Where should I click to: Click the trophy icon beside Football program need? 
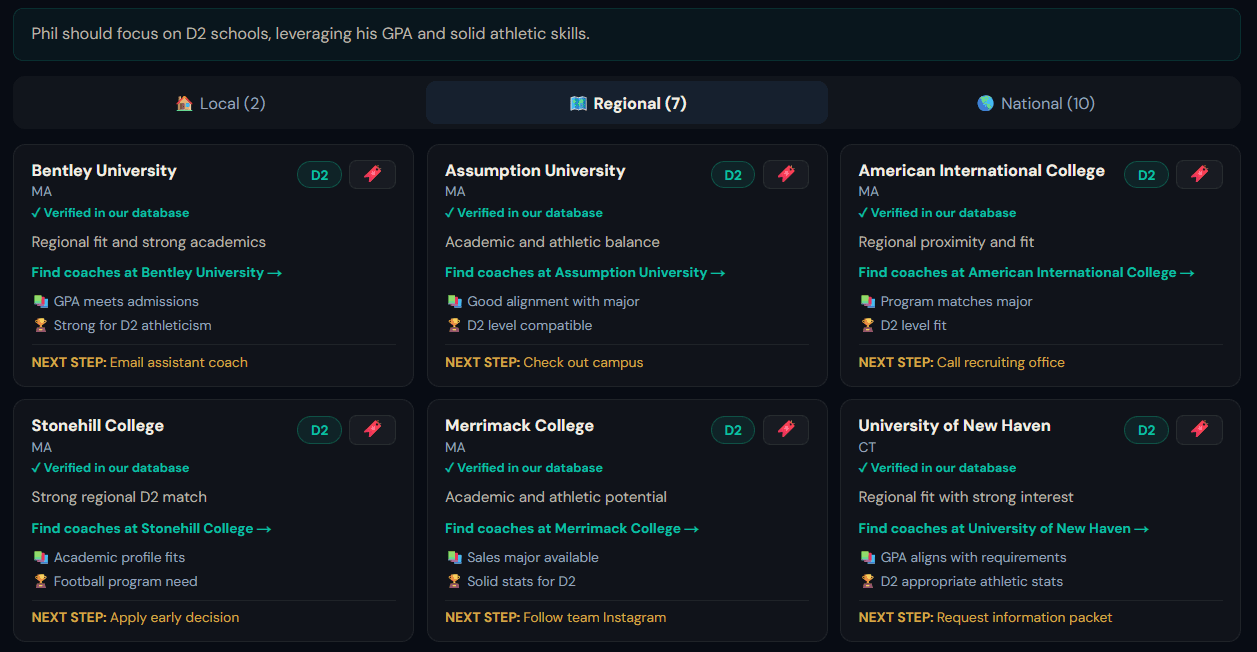40,581
